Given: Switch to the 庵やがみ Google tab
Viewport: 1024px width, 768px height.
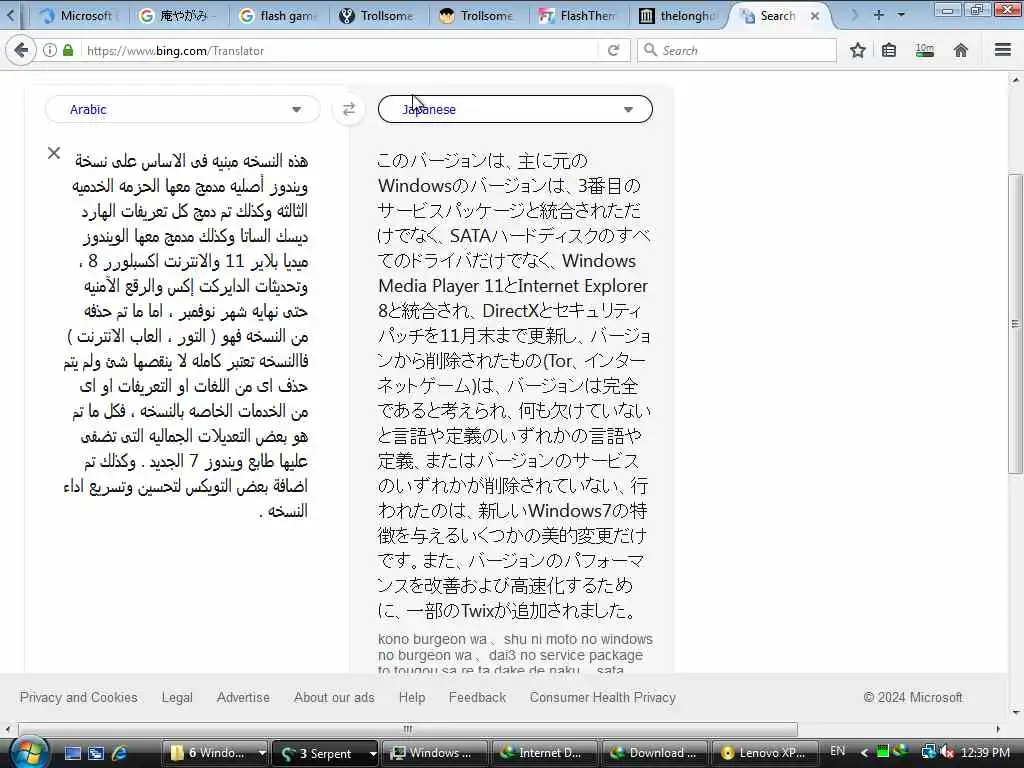Looking at the screenshot, I should (178, 16).
